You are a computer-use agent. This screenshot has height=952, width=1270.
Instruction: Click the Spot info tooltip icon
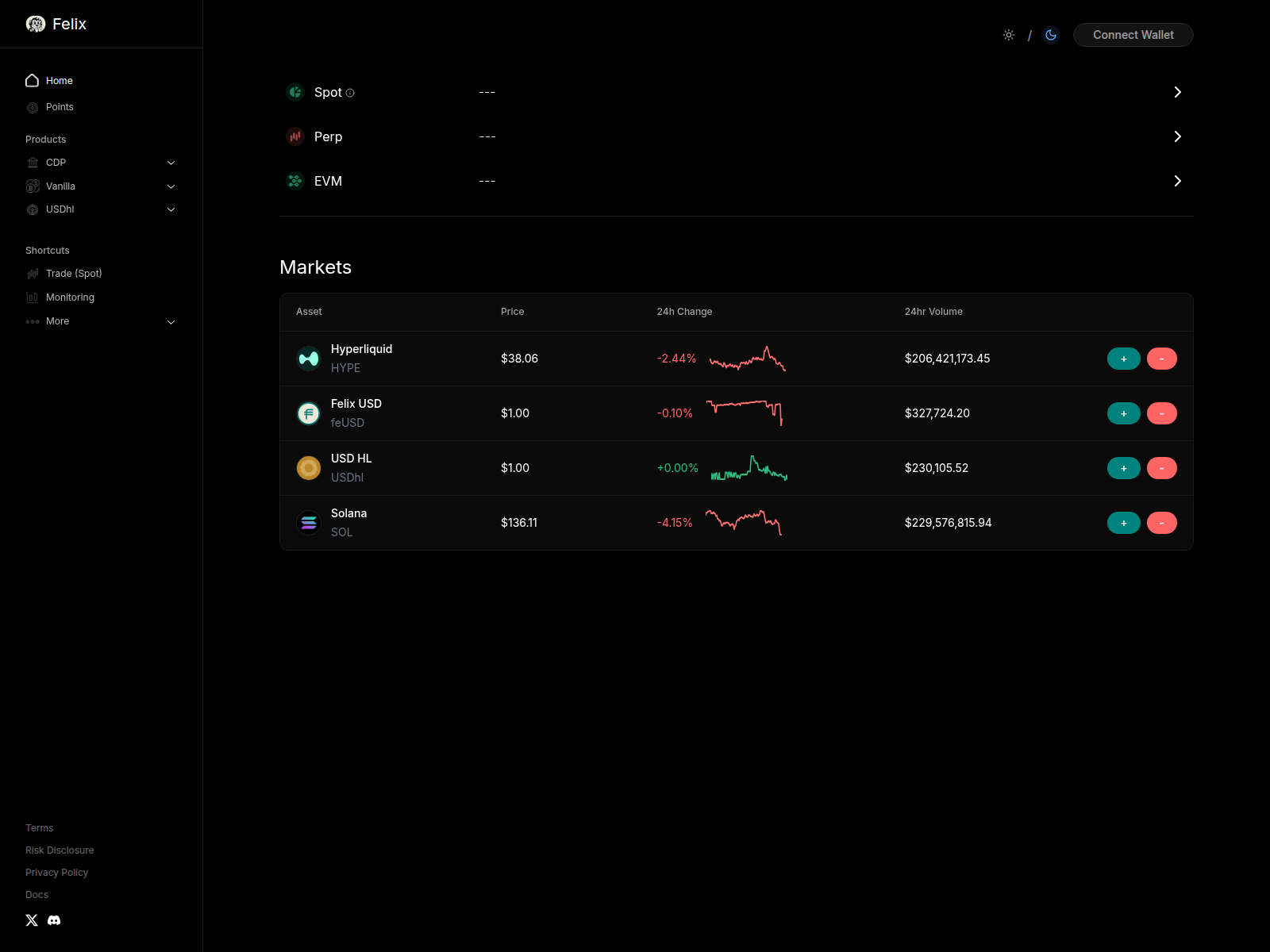[350, 93]
